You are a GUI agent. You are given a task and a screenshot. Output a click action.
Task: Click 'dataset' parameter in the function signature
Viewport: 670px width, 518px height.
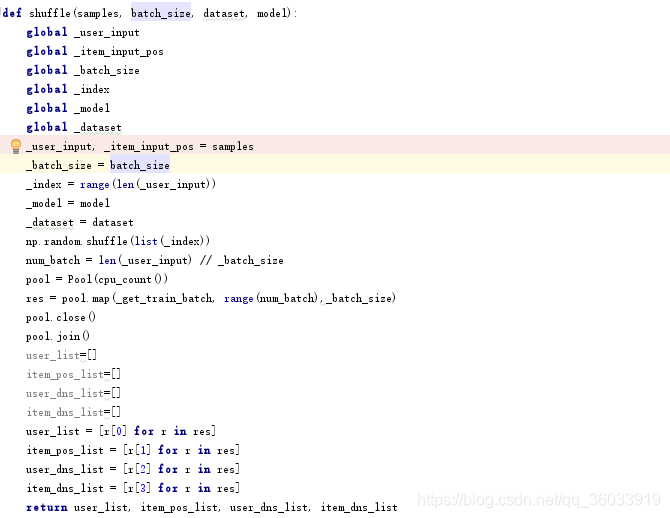(x=225, y=13)
